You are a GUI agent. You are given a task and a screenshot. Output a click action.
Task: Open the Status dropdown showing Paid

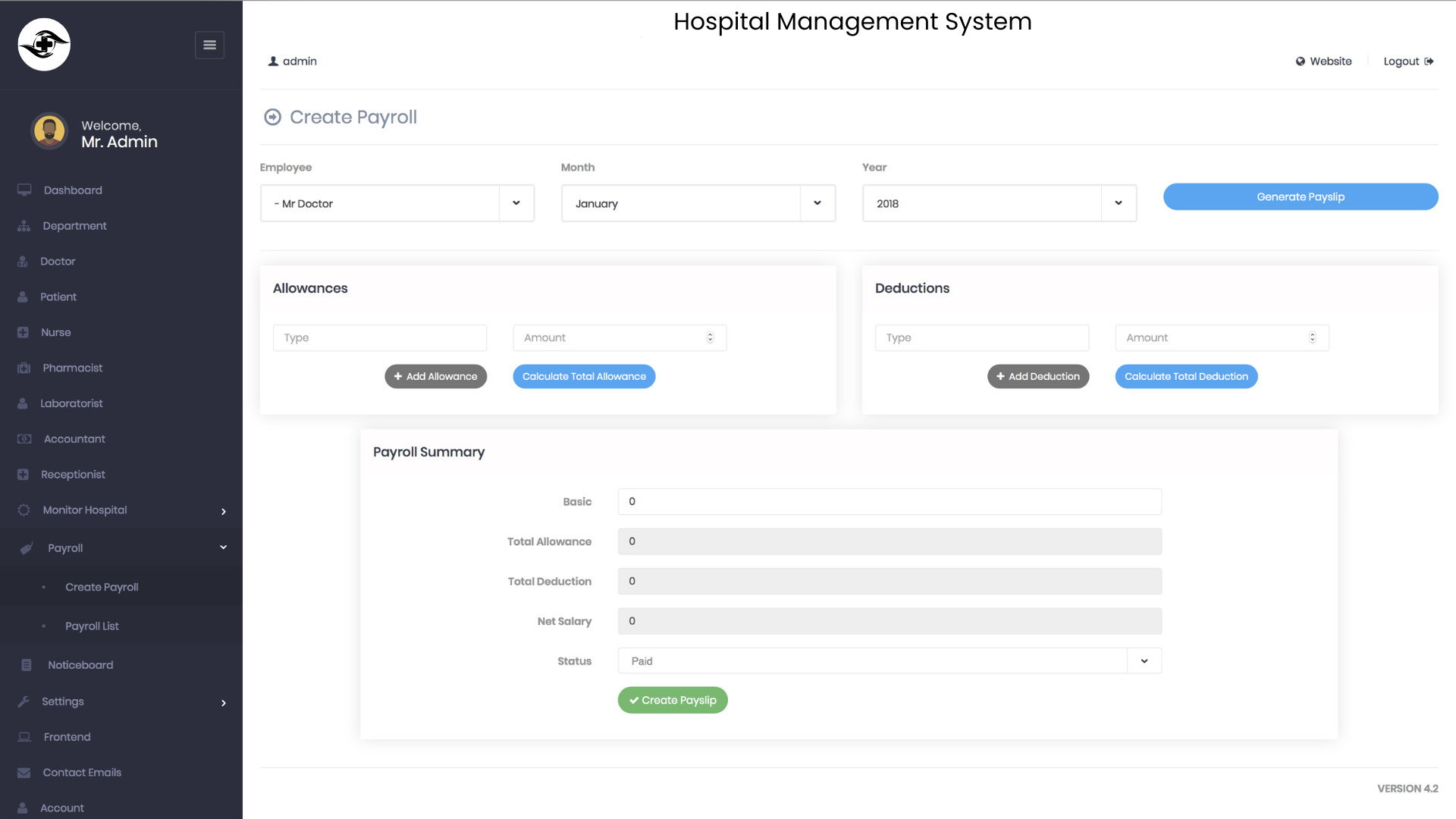pyautogui.click(x=889, y=661)
